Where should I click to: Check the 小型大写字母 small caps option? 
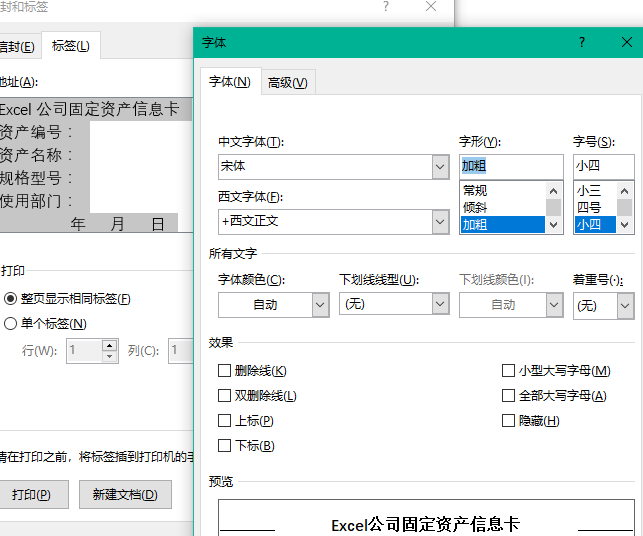coord(508,371)
